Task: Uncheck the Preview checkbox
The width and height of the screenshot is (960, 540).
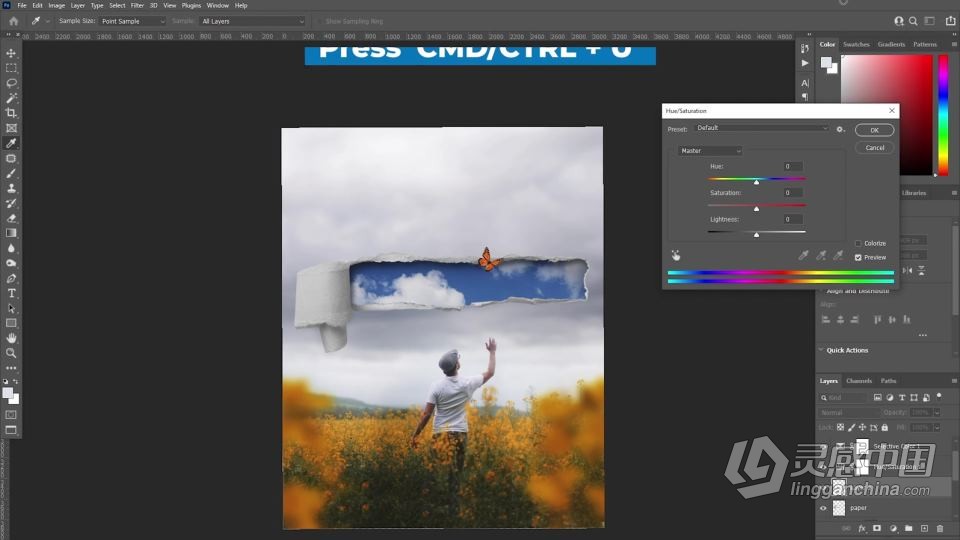Action: click(858, 258)
